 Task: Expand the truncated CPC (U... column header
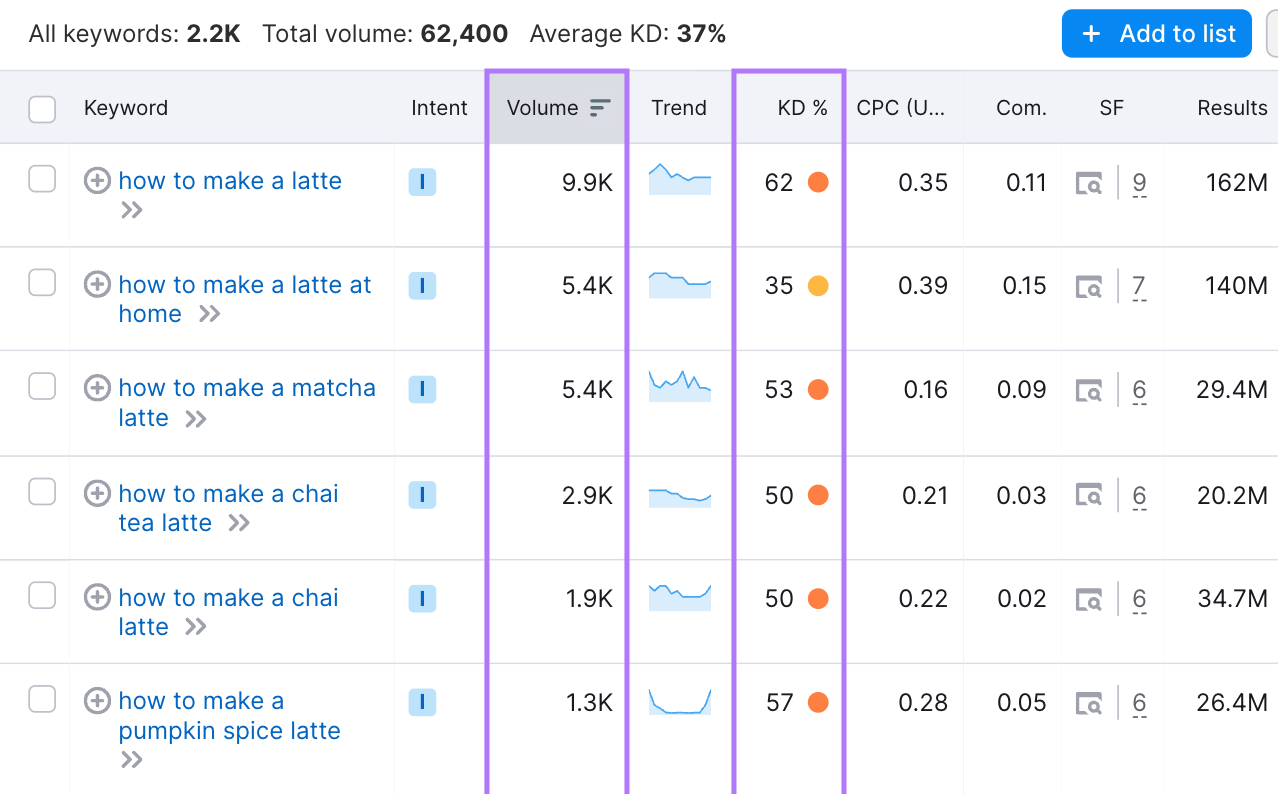click(x=903, y=106)
